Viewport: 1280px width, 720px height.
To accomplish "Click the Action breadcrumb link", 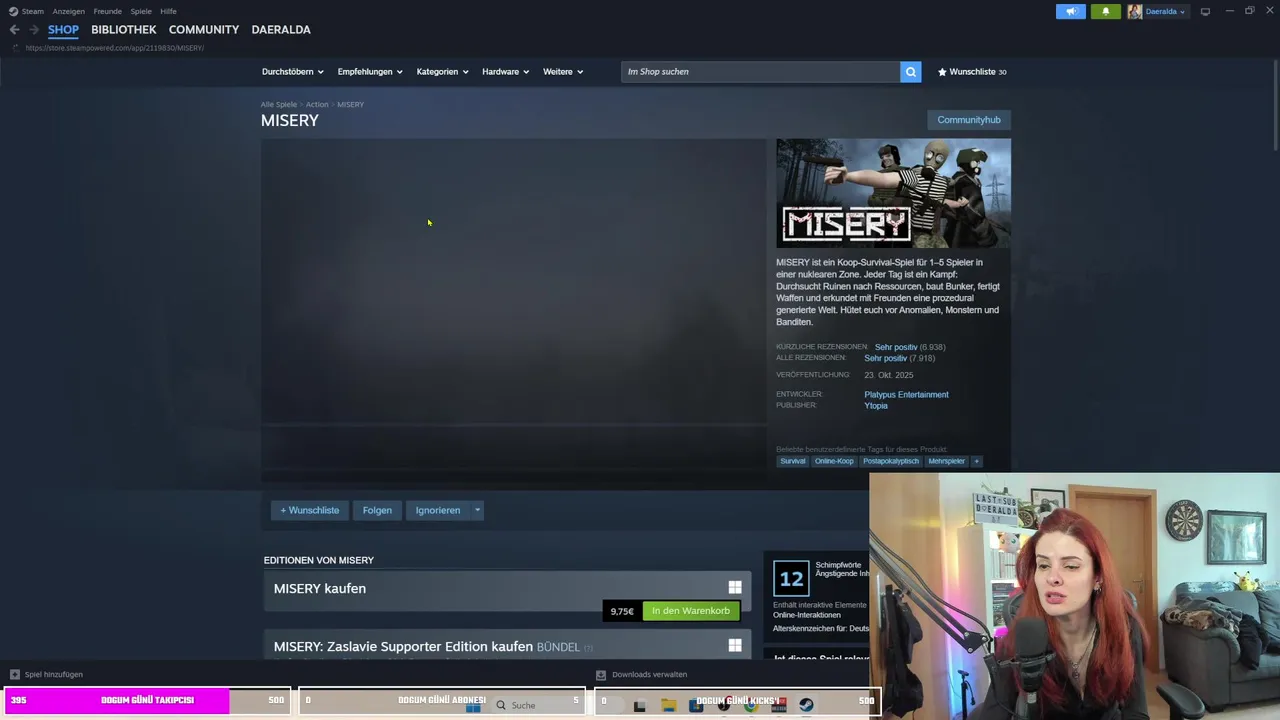I will (x=317, y=104).
